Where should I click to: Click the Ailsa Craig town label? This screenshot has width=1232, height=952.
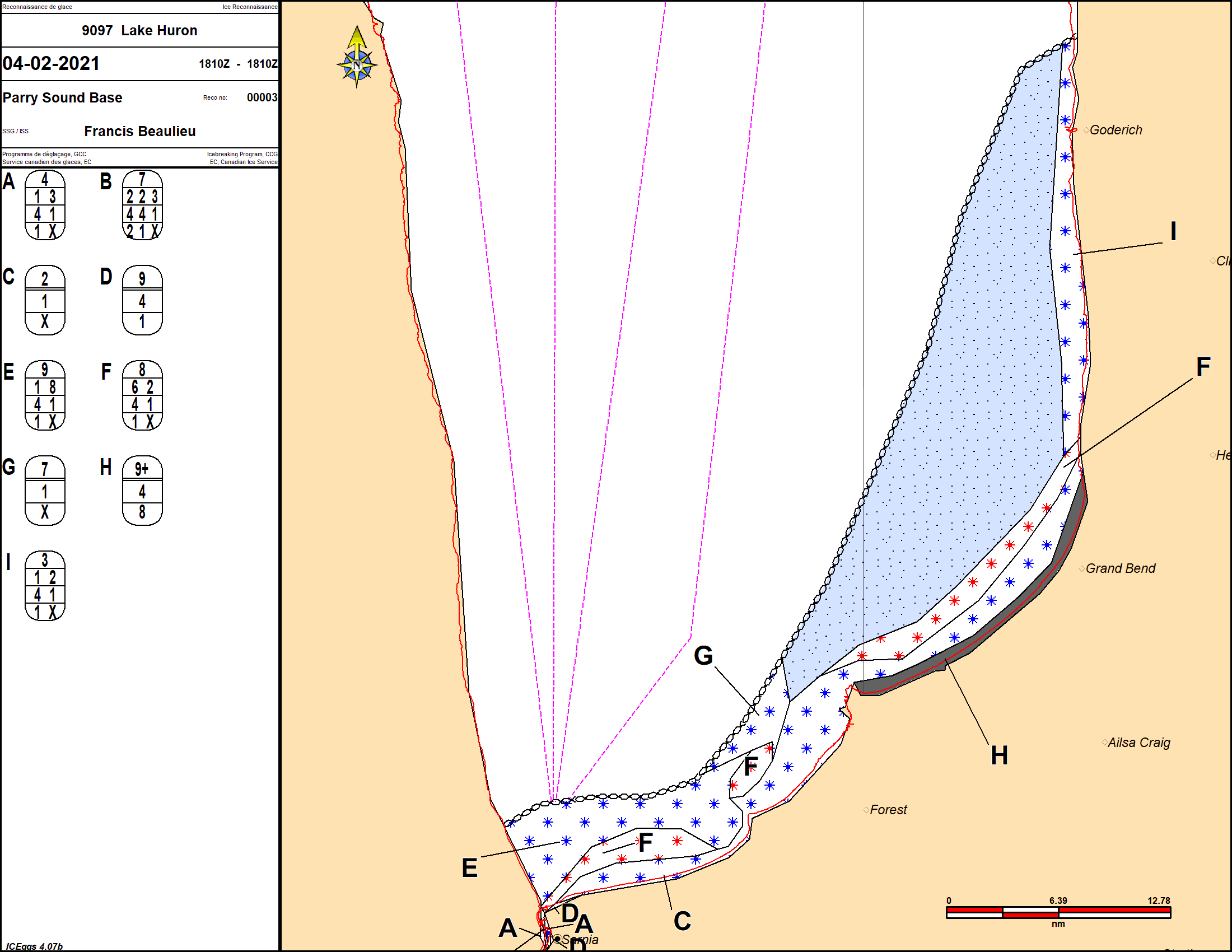(1138, 743)
